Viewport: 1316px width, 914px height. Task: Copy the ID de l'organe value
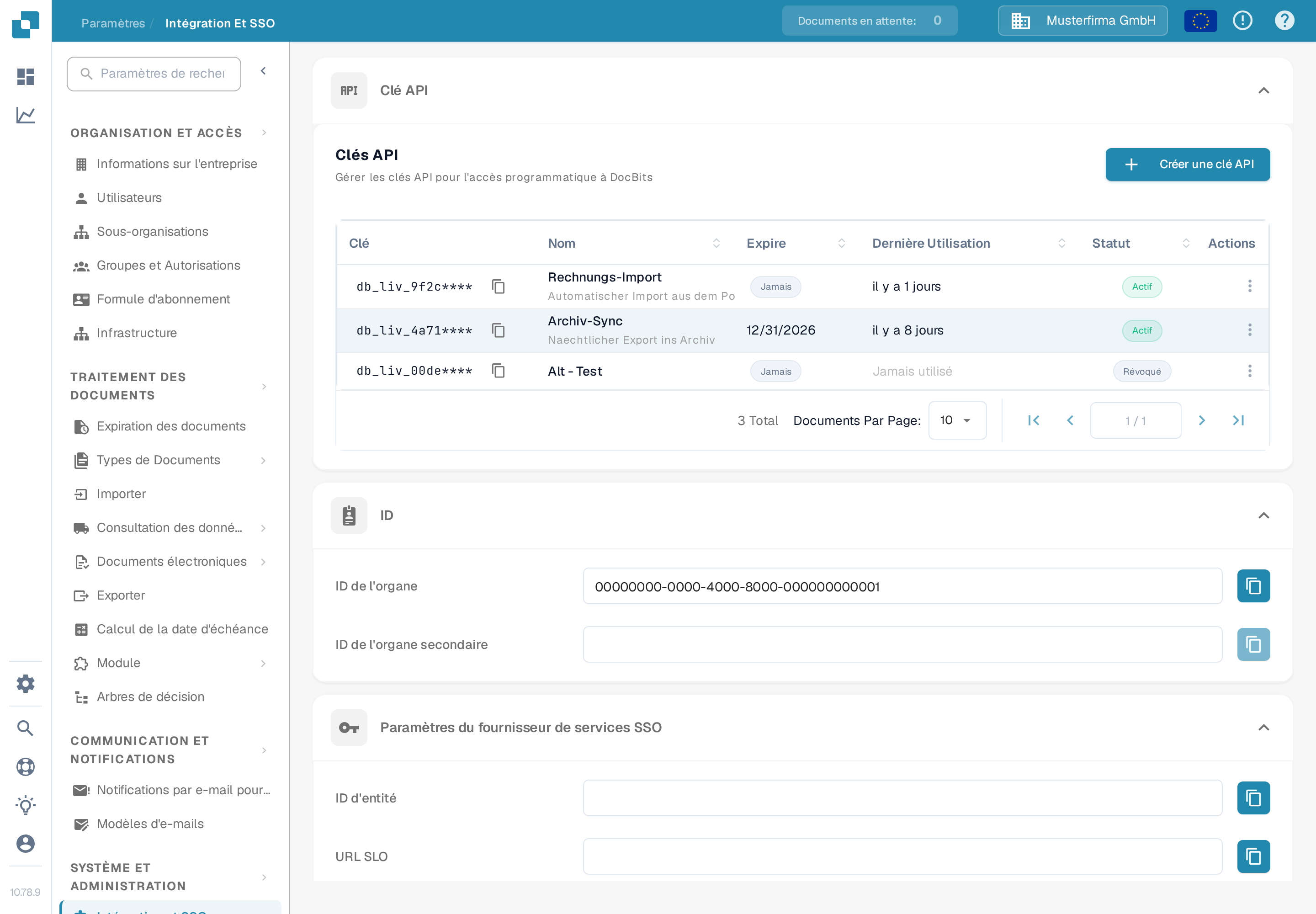click(1253, 586)
